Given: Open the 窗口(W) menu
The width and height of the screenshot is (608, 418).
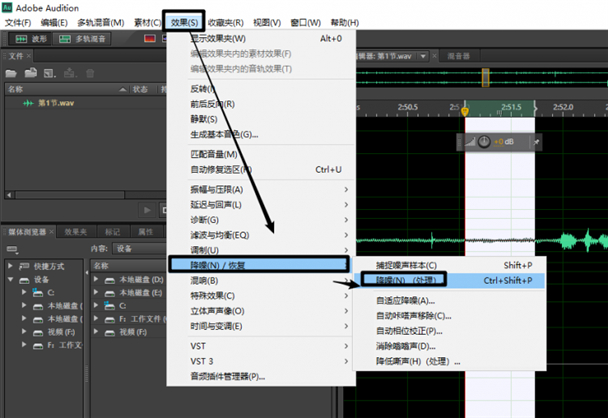Looking at the screenshot, I should pos(306,23).
